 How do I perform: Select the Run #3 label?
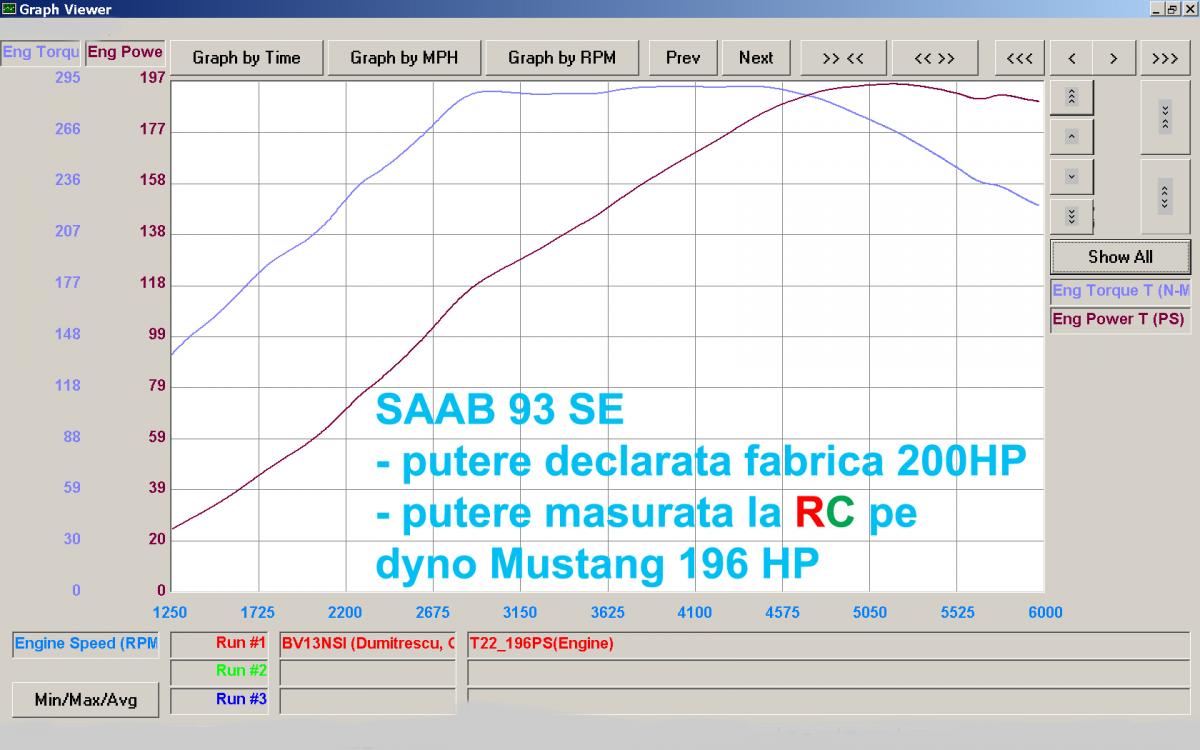click(x=220, y=700)
